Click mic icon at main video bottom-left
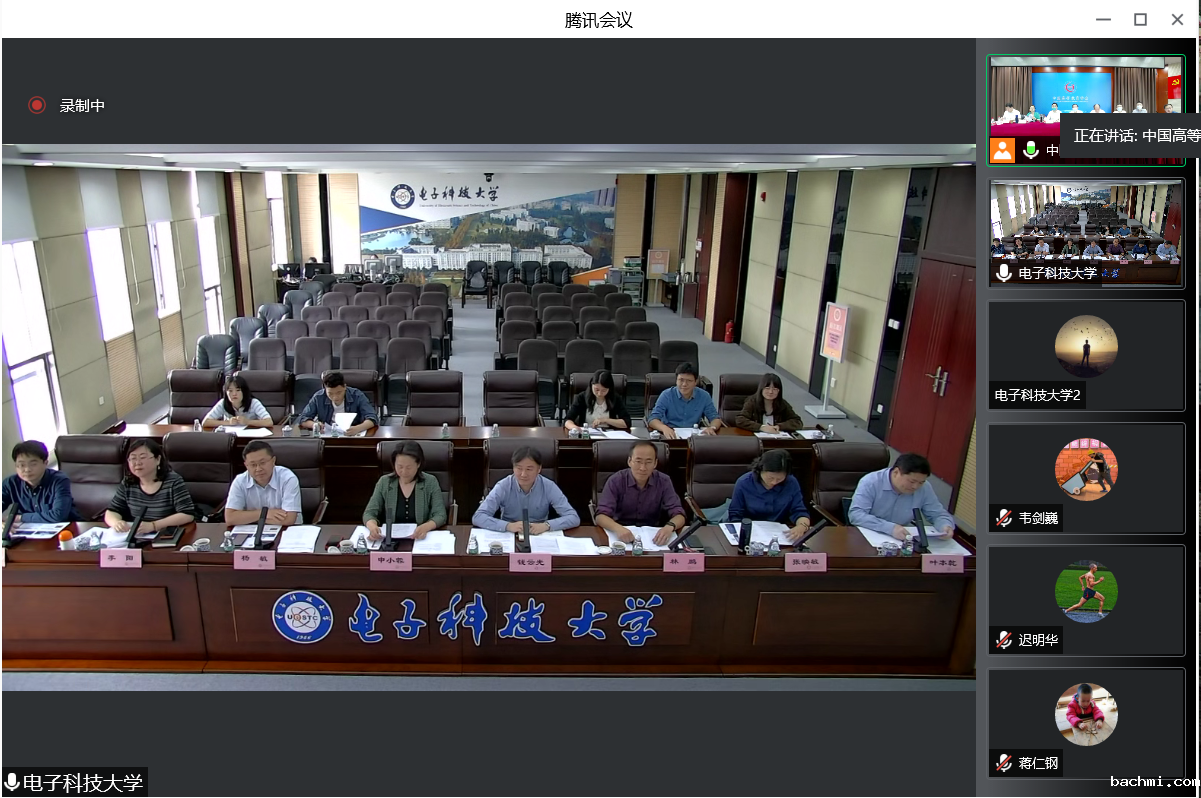Viewport: 1201px width, 798px height. tap(12, 782)
